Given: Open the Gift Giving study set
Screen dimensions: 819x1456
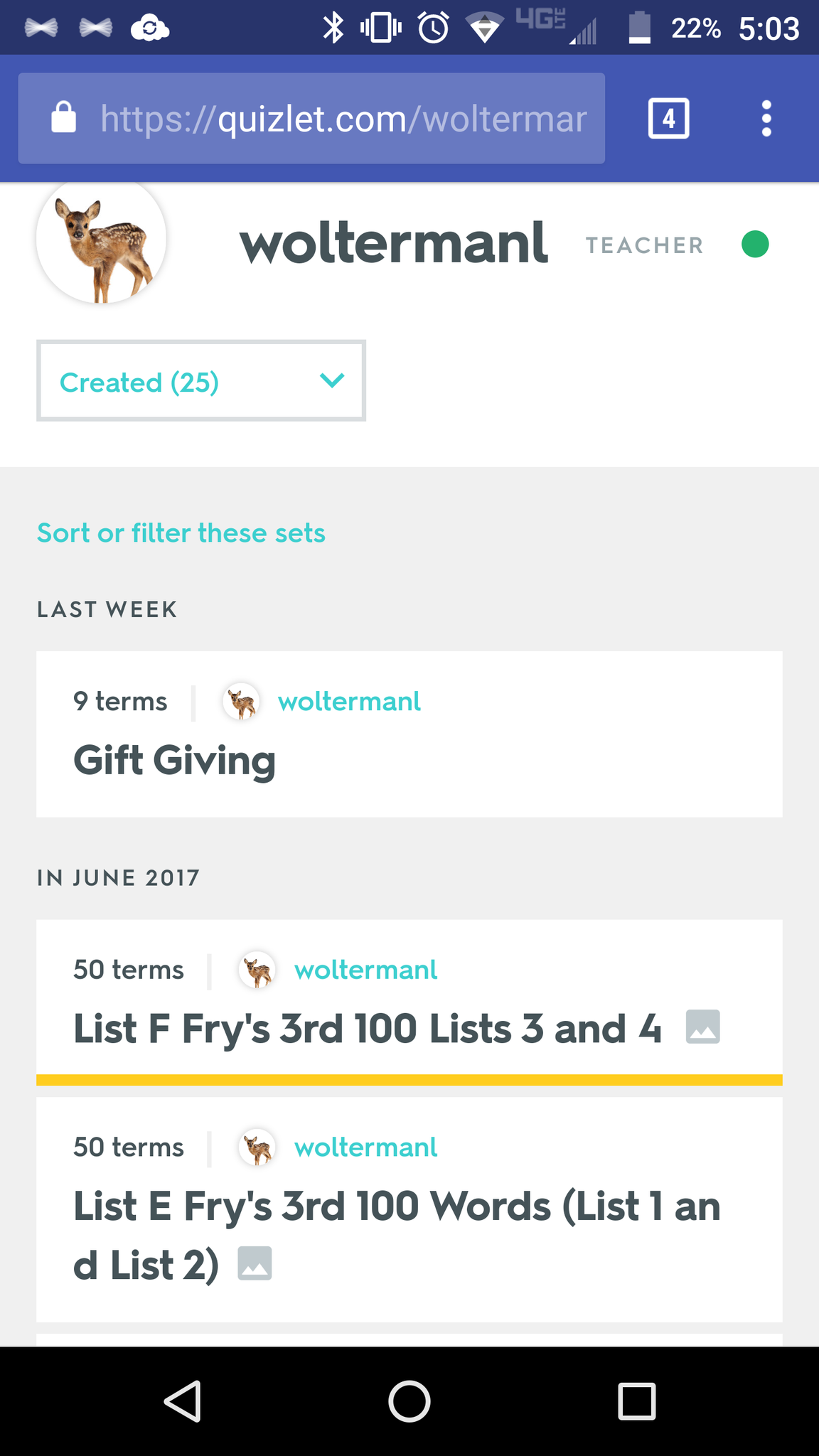Looking at the screenshot, I should tap(175, 761).
